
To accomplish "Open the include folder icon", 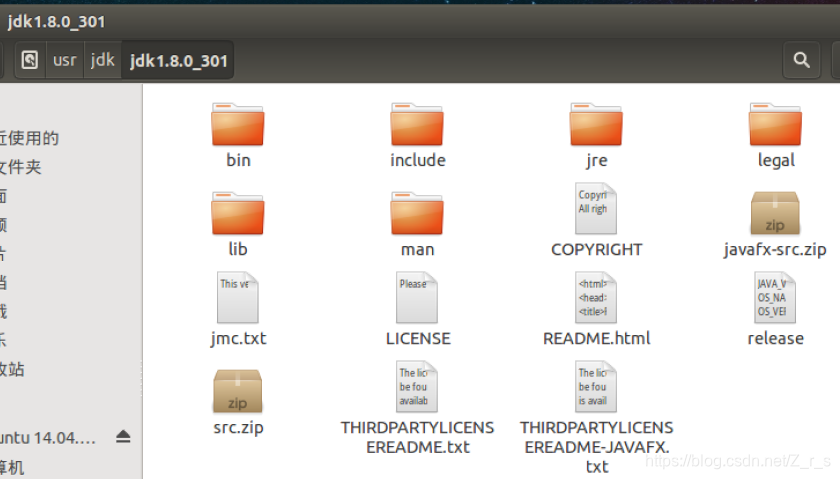I will click(x=417, y=124).
